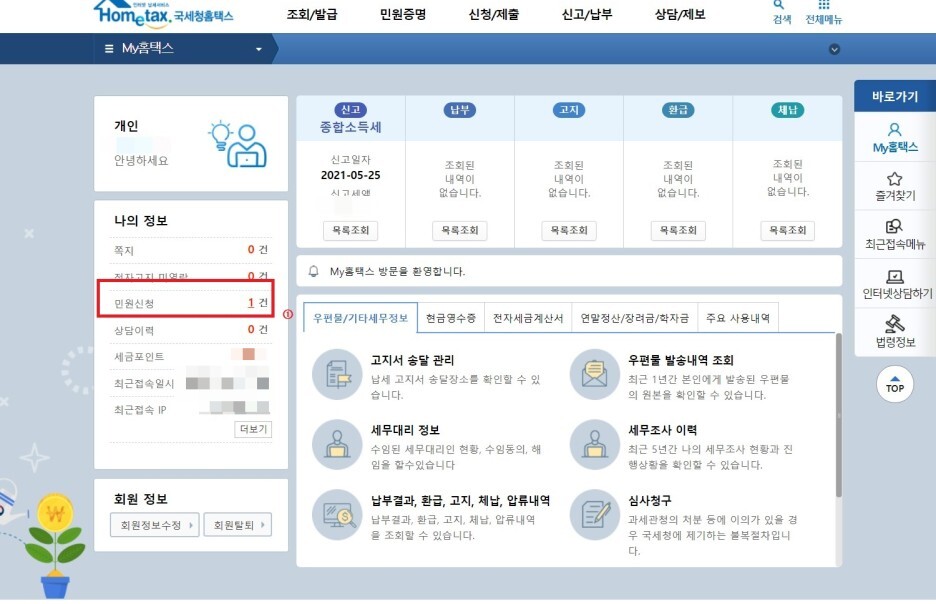Click 목록조회 under 환급
The width and height of the screenshot is (936, 604).
[x=678, y=230]
